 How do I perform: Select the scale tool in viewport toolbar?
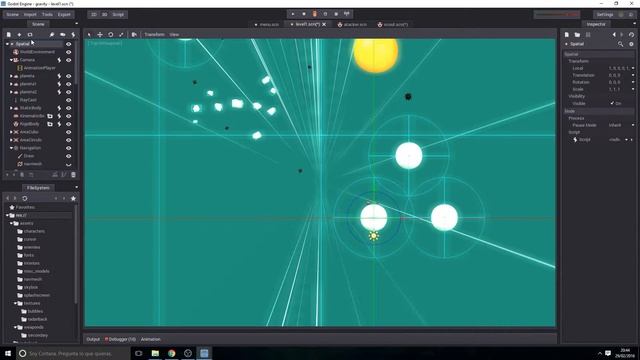tap(121, 35)
